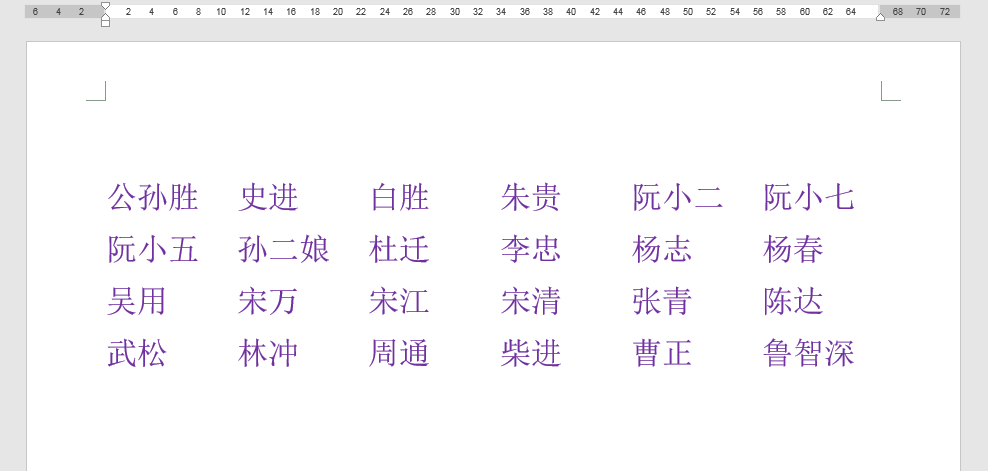Screen dimensions: 988x471
Task: Click the ruler at mark 32
Action: 478,11
